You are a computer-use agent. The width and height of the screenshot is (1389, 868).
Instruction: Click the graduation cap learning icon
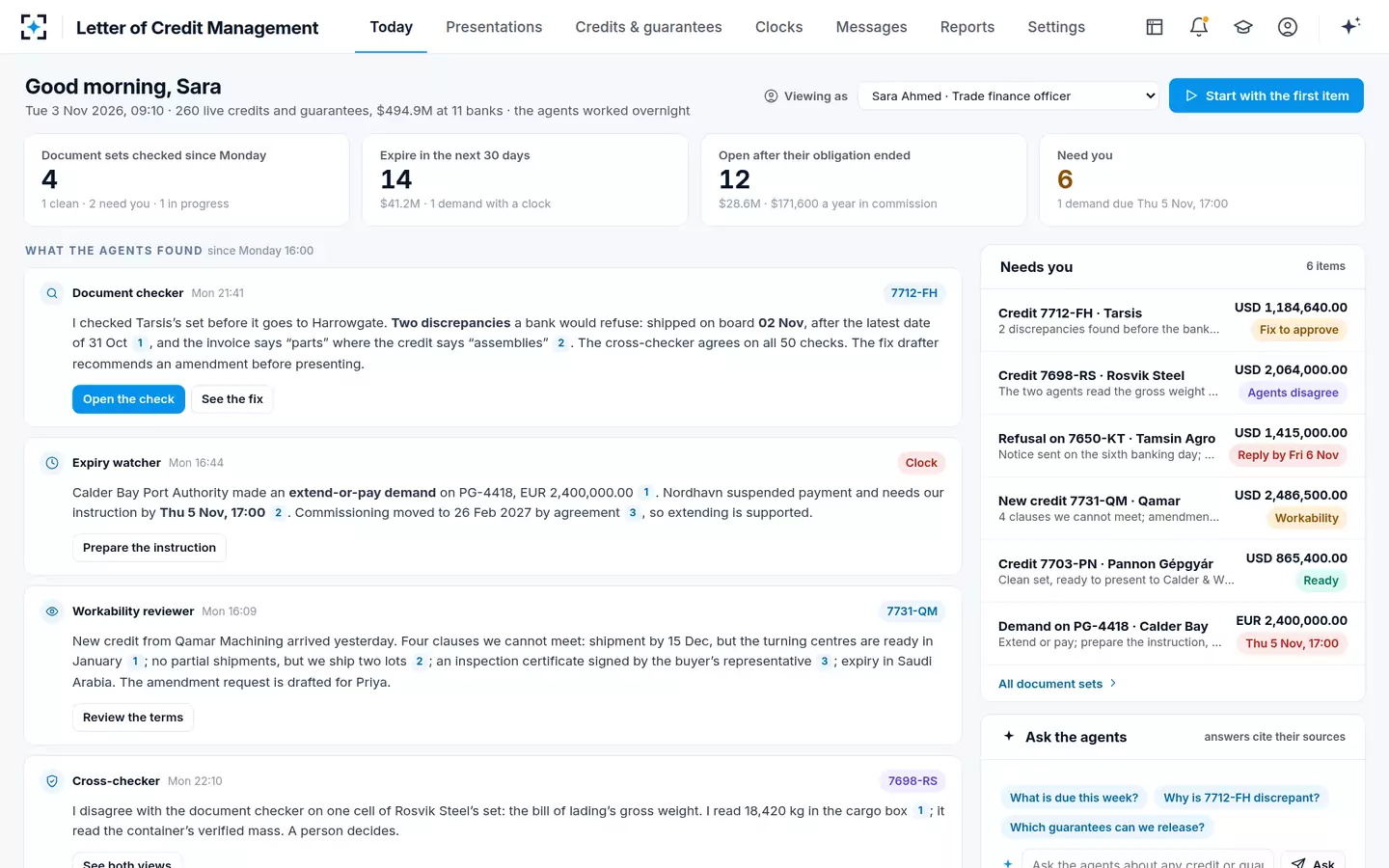tap(1243, 27)
